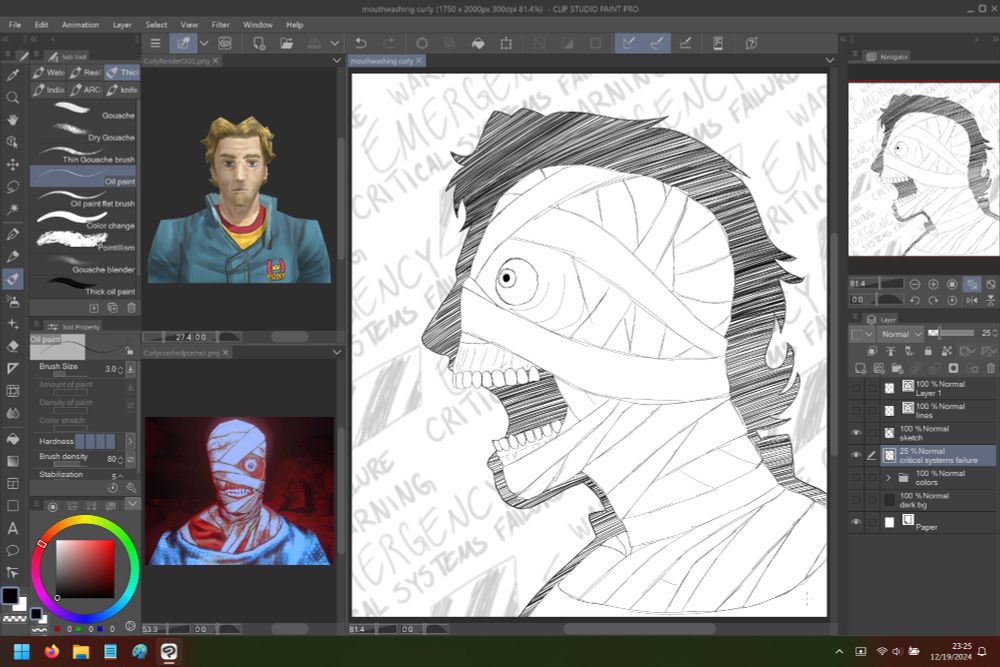Toggle visibility of the Paper layer

[855, 522]
